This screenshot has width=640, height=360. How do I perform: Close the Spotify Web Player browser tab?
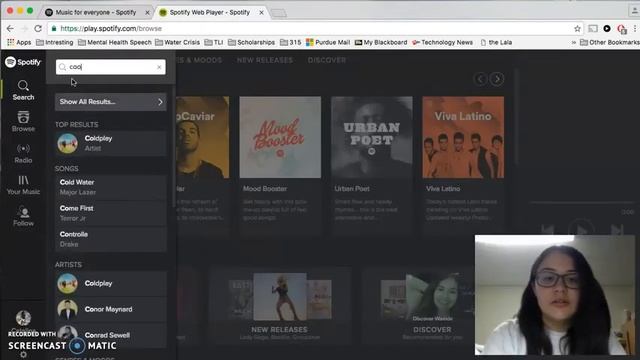coord(261,13)
